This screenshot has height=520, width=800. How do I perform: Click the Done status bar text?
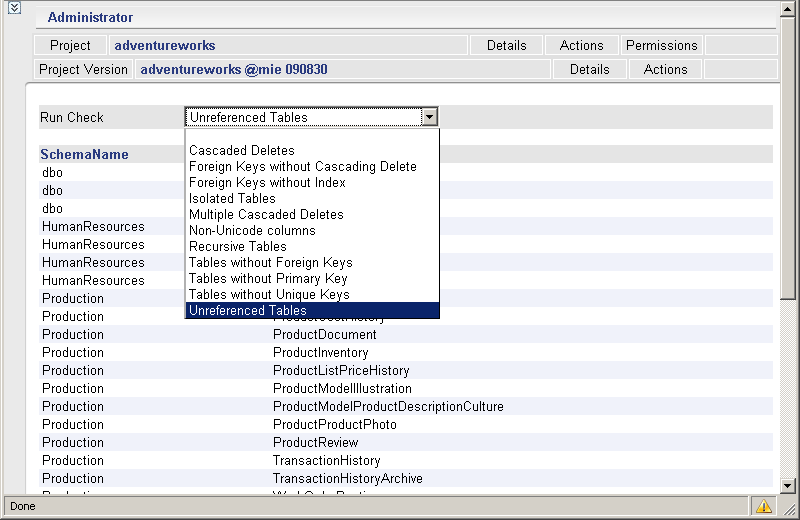click(22, 506)
